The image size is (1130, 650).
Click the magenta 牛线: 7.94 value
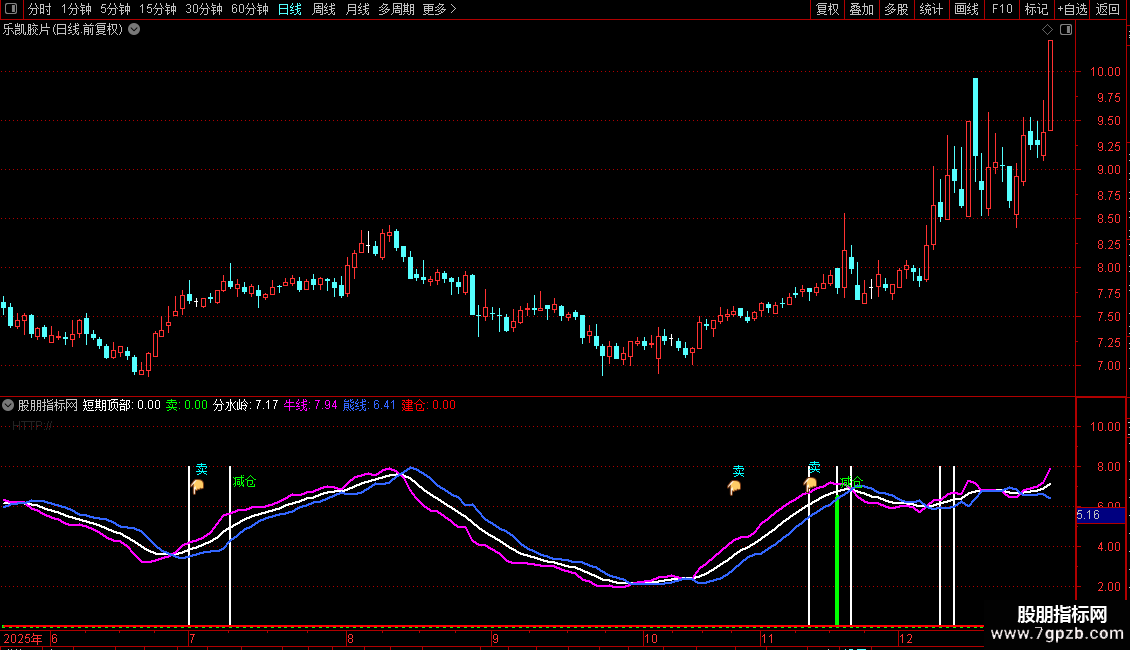pos(311,405)
